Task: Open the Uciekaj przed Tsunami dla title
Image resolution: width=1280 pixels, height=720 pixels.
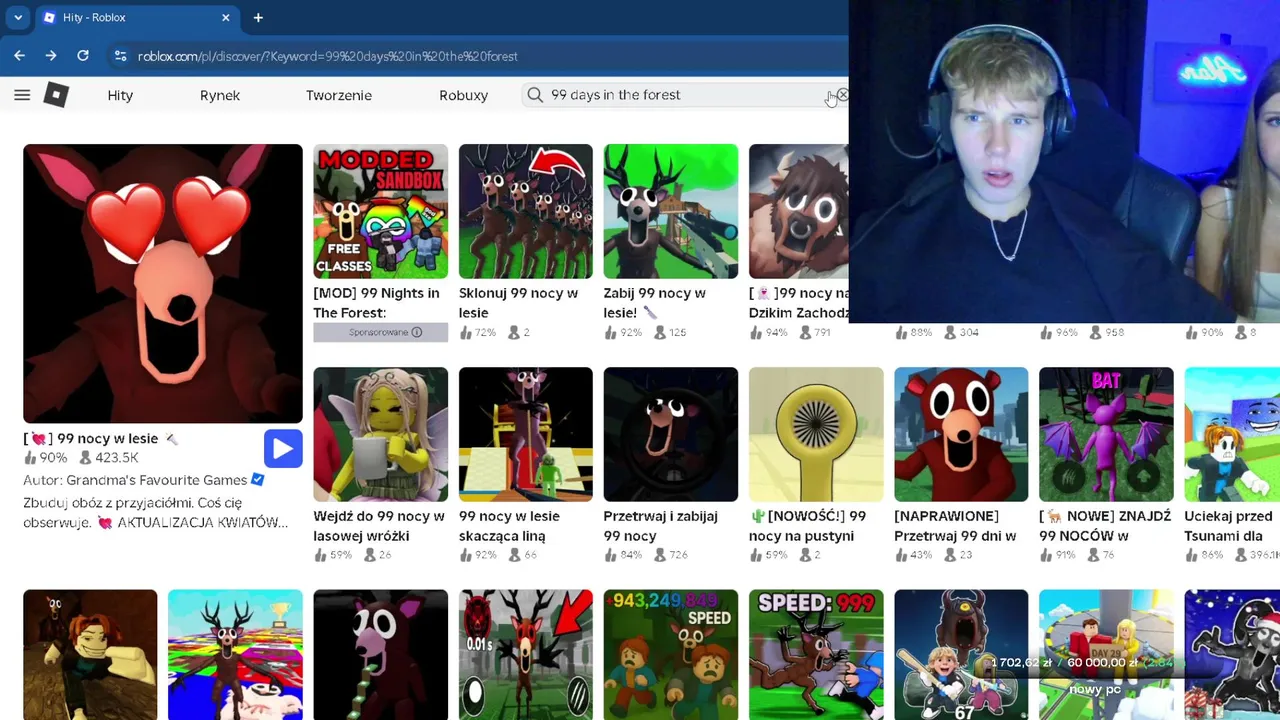Action: (x=1230, y=526)
